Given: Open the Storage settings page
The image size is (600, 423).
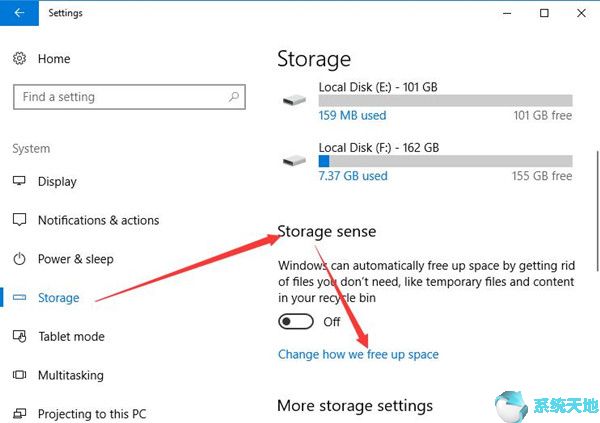Looking at the screenshot, I should [58, 298].
